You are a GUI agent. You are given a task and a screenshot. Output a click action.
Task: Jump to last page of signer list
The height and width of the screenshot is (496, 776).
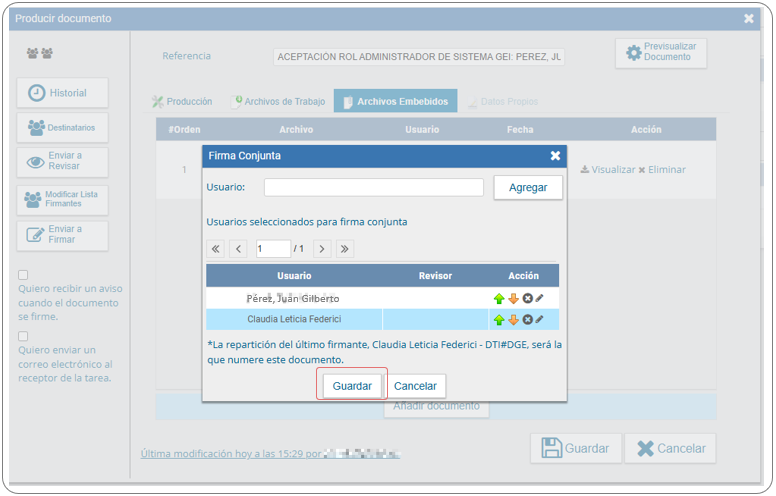[x=345, y=248]
